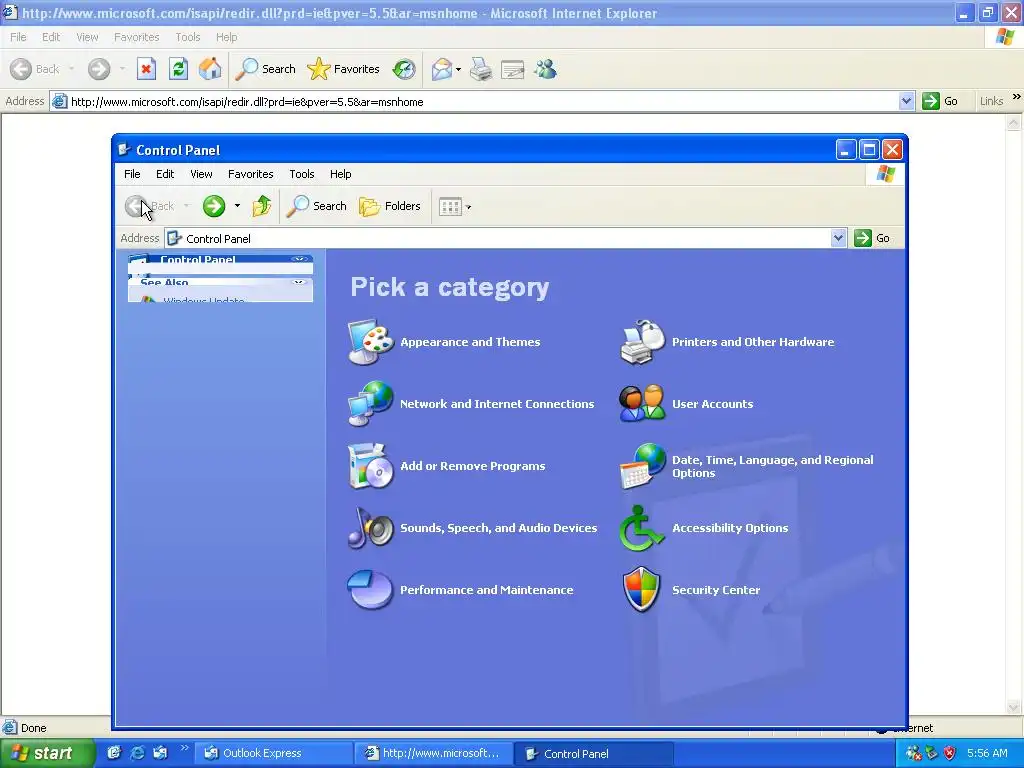Click the Windows start button
Screen dimensions: 1024x768
(x=46, y=753)
